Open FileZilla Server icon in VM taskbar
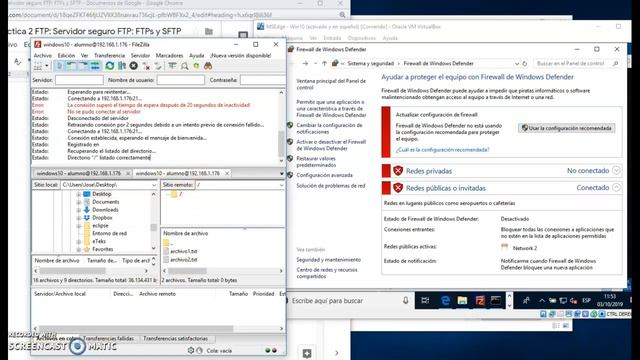Screen dimensions: 640x360 [x=480, y=301]
